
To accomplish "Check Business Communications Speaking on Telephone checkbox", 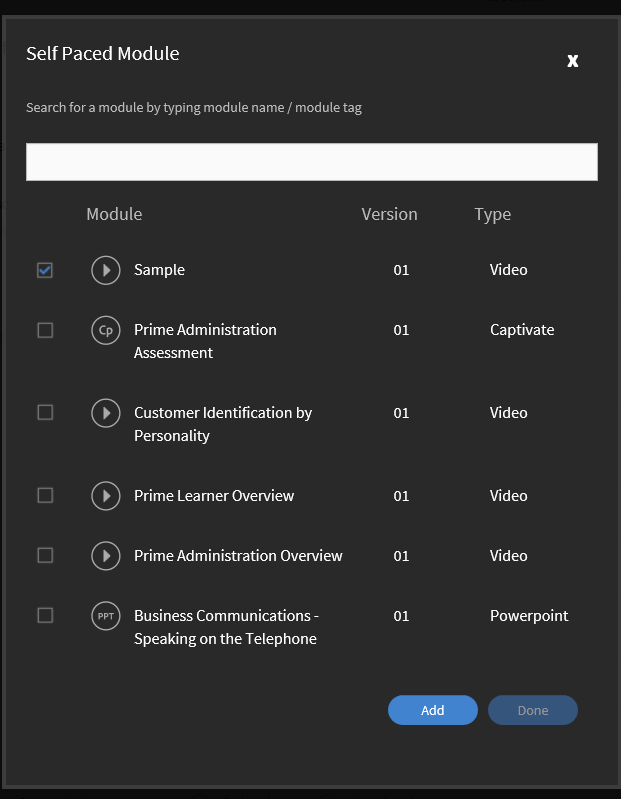I will pos(45,616).
